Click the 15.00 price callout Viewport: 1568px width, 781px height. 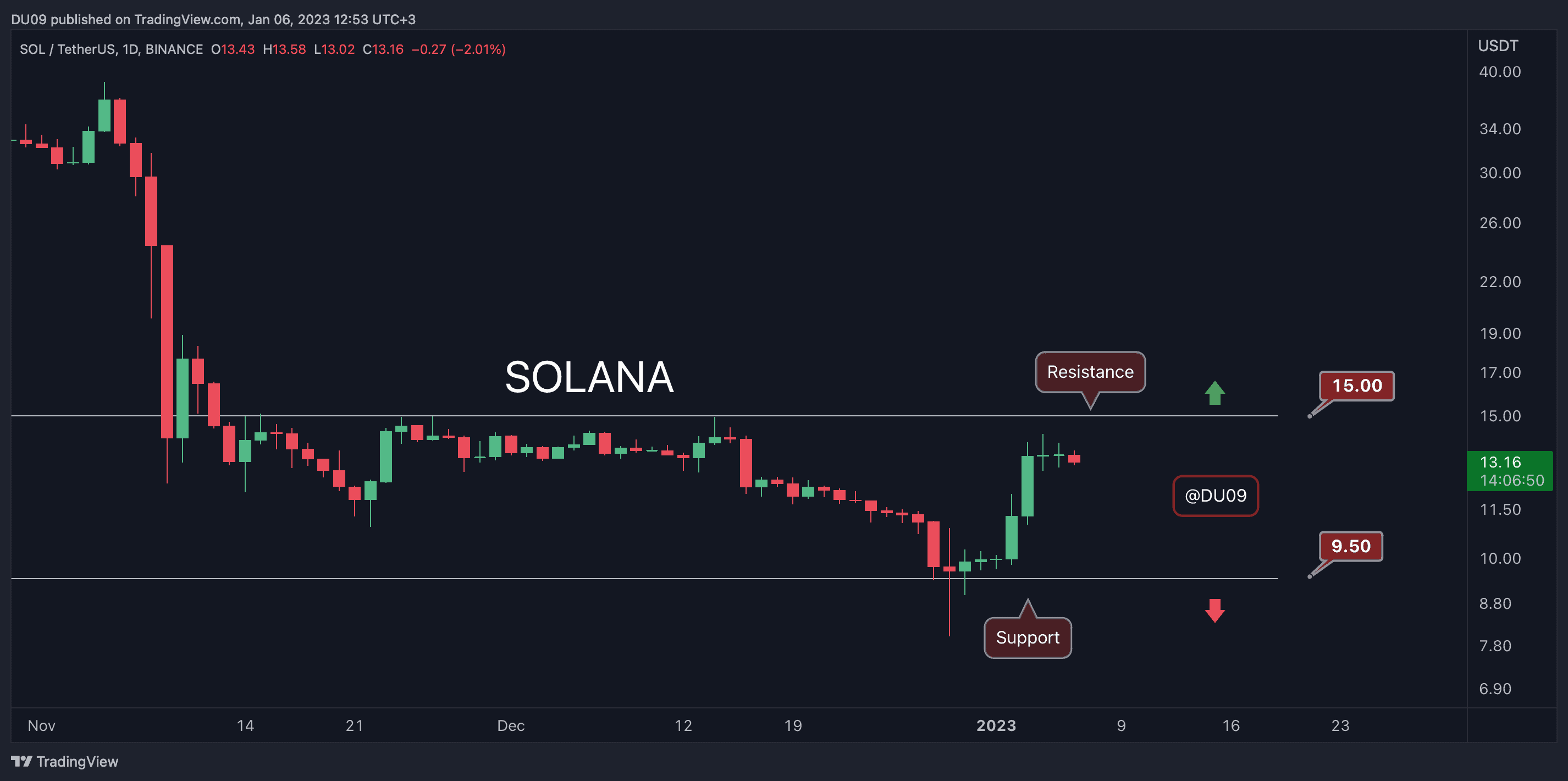pyautogui.click(x=1357, y=386)
